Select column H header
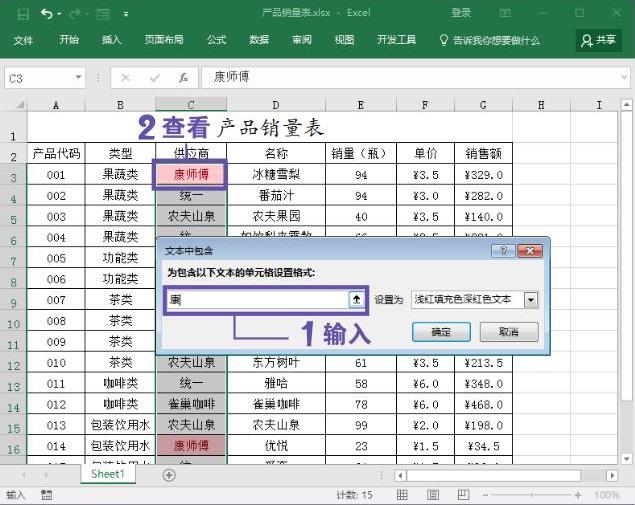 coord(541,105)
